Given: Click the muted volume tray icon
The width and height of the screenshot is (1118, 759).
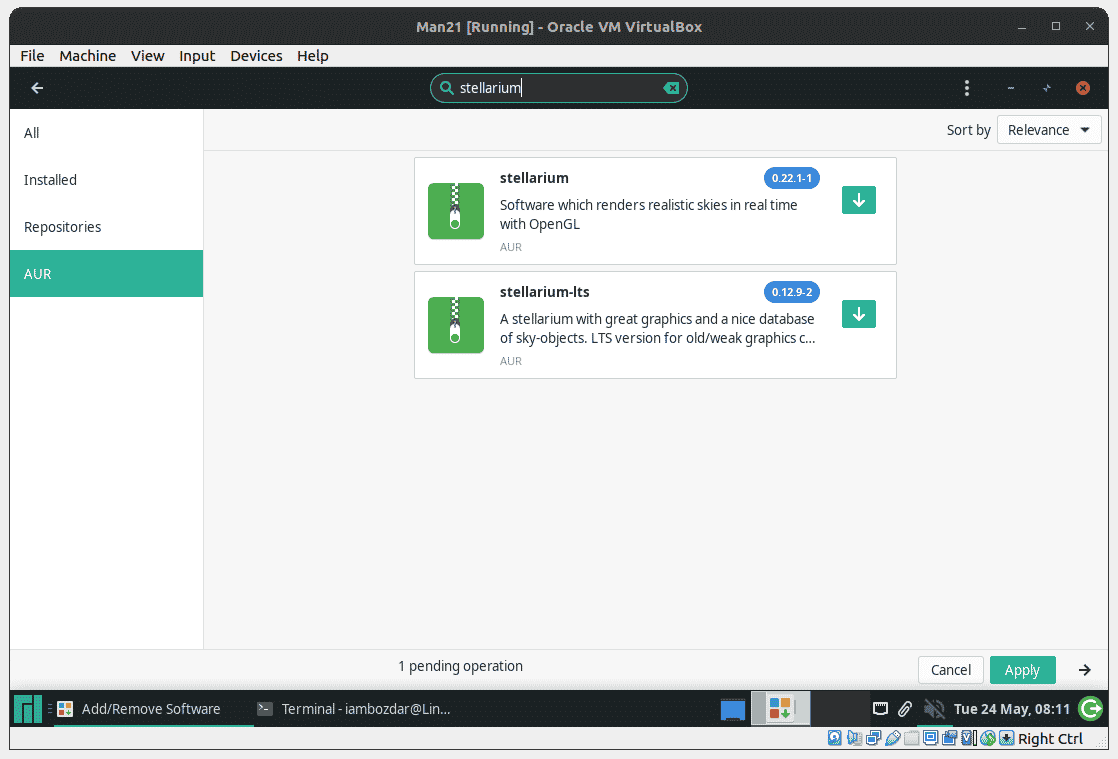Looking at the screenshot, I should (933, 708).
